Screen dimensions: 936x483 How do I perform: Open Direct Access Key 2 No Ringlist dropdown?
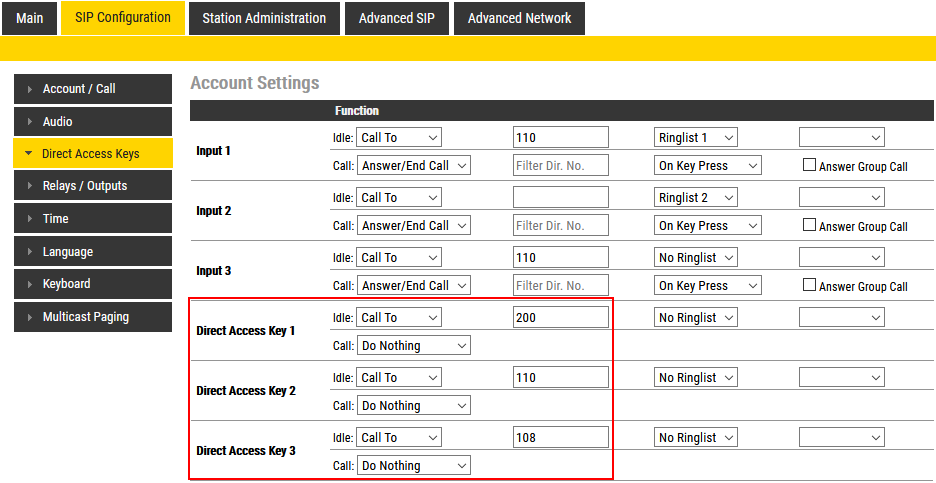[x=696, y=378]
